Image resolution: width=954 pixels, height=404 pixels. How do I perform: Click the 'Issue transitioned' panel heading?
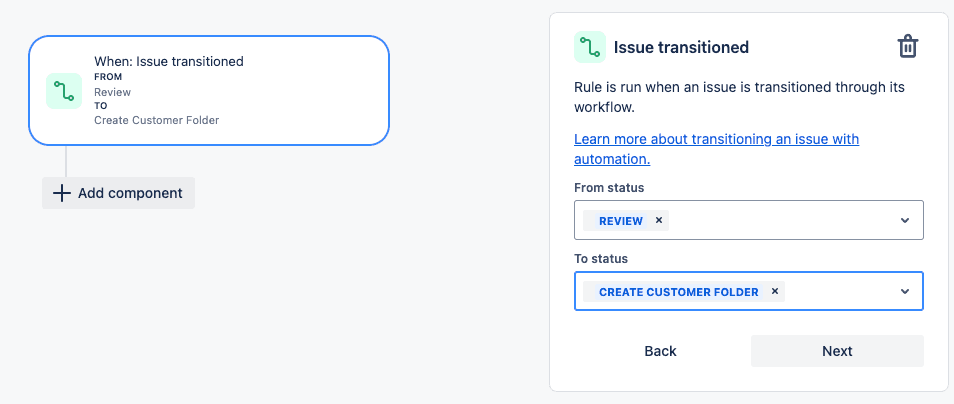(x=681, y=47)
